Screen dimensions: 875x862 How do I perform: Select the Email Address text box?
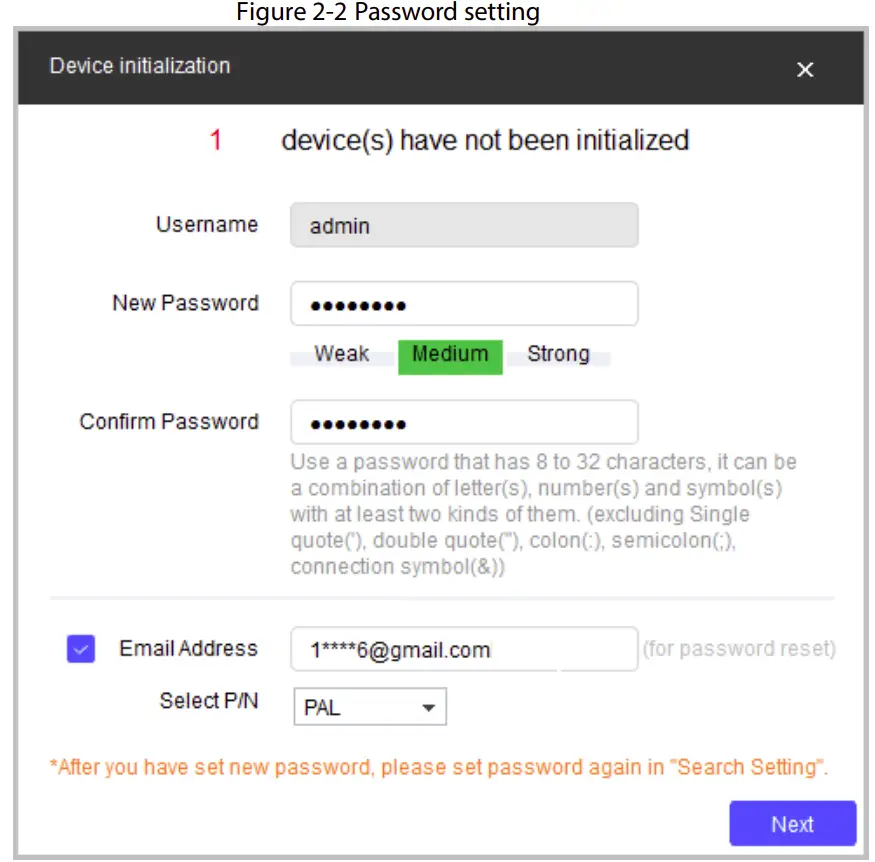pyautogui.click(x=463, y=649)
